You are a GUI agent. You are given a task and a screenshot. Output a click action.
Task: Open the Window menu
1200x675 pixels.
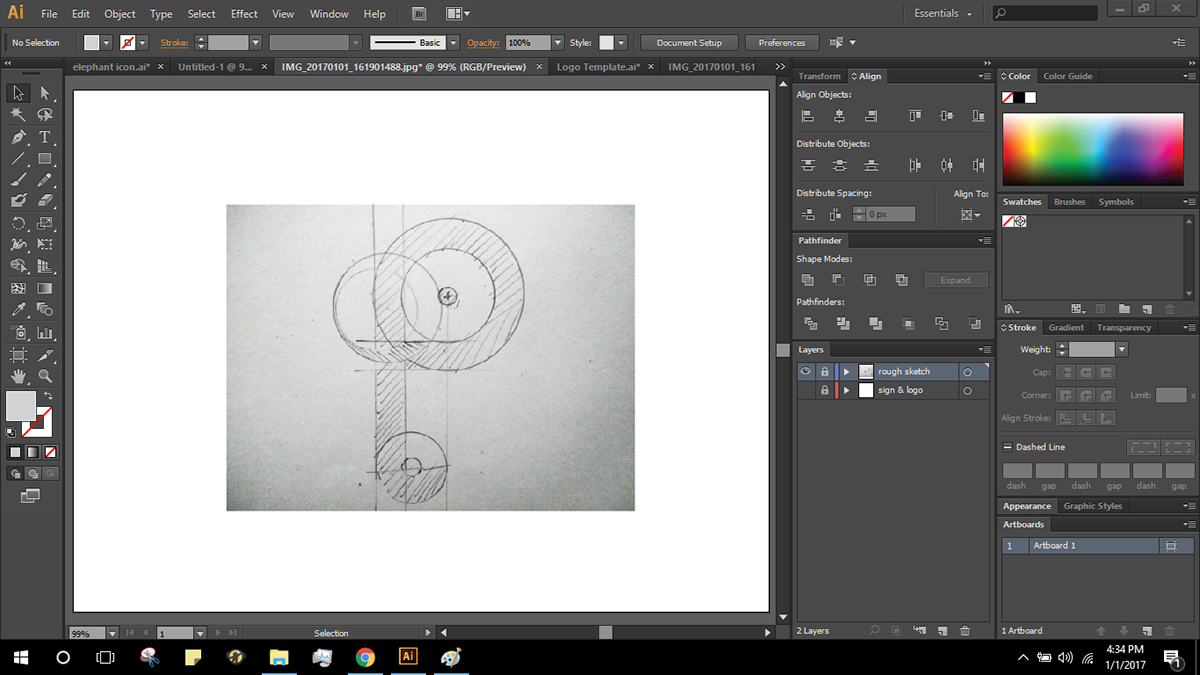(x=329, y=14)
